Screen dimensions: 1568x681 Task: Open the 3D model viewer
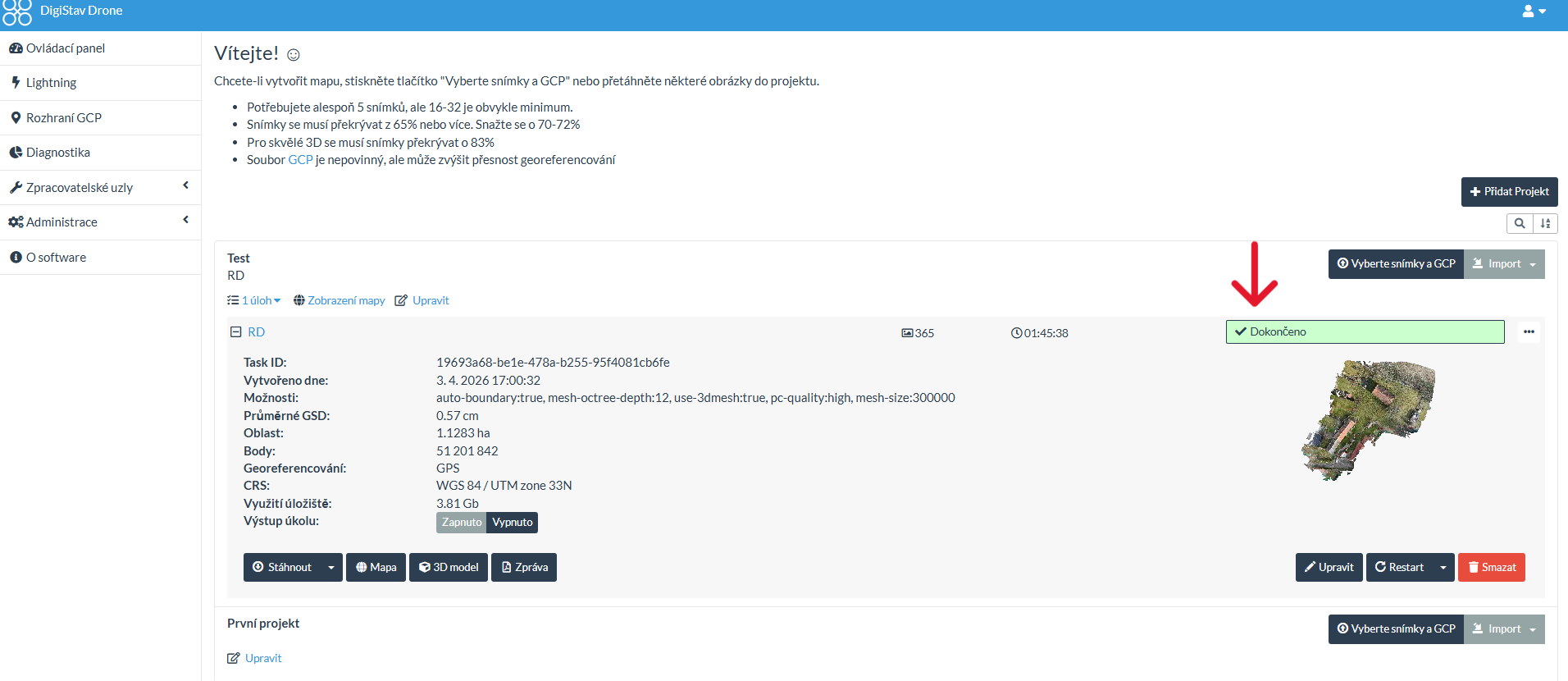449,568
